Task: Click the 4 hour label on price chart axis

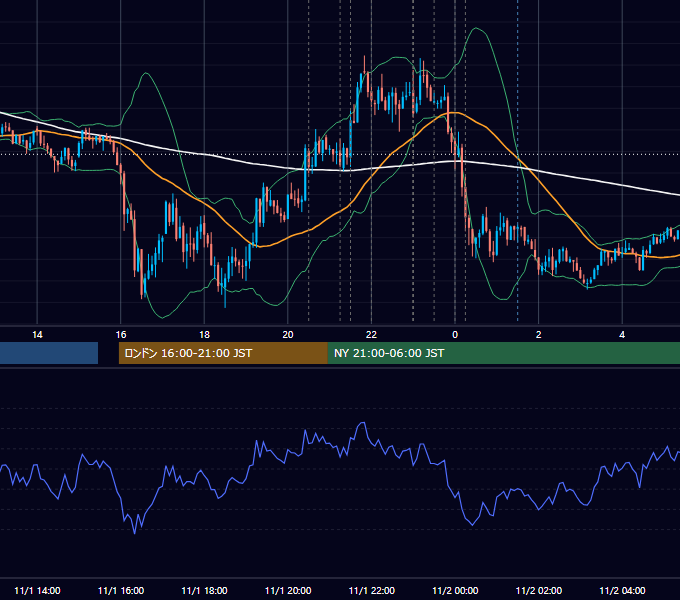Action: tap(622, 335)
